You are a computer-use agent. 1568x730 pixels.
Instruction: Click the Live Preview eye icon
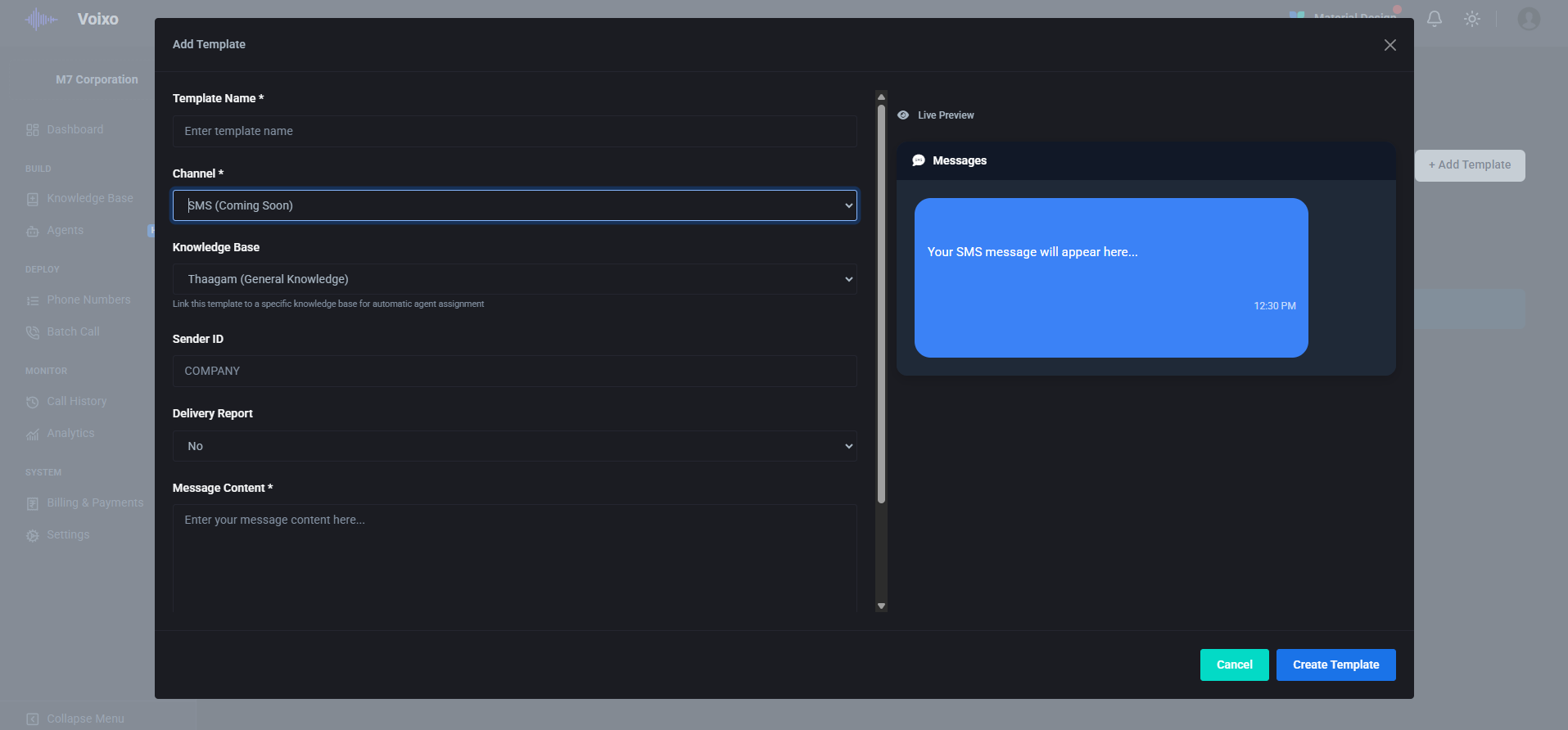click(903, 115)
